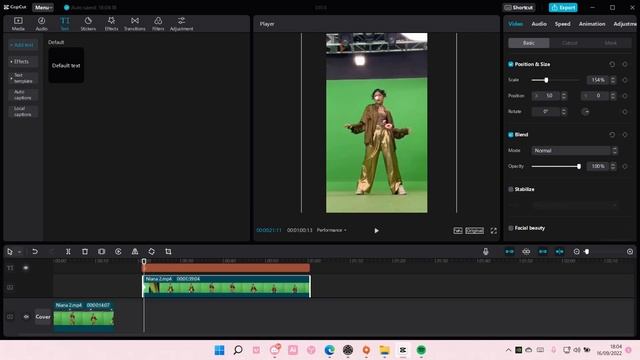The height and width of the screenshot is (360, 640).
Task: Click the player aspect ratio icon
Action: [475, 231]
